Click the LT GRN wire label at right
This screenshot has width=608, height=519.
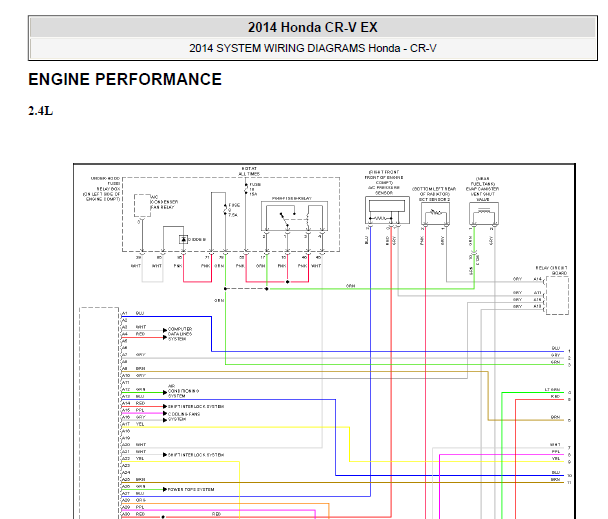pyautogui.click(x=552, y=389)
